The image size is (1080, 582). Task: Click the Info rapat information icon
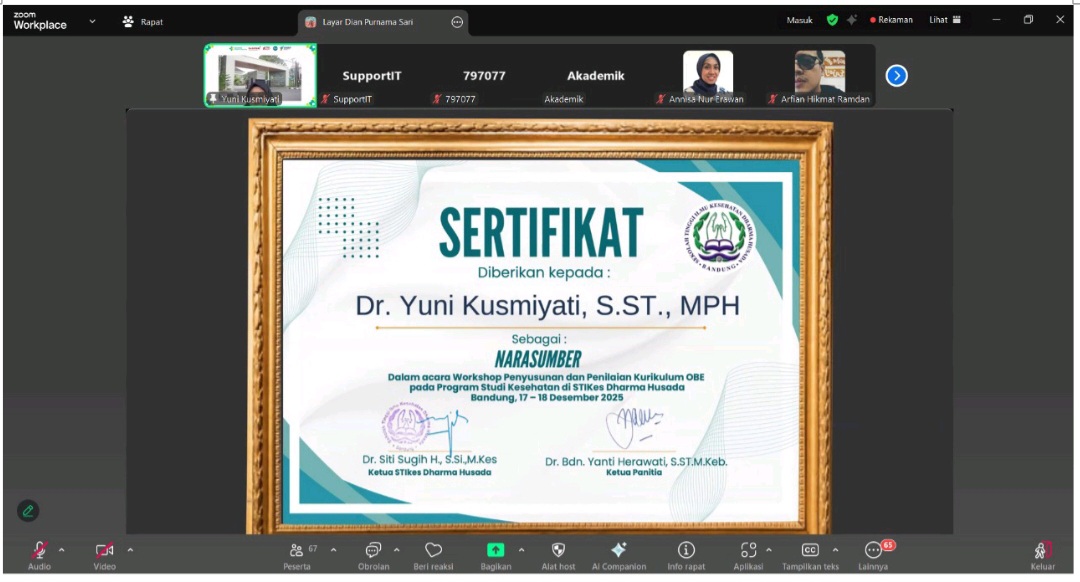point(686,550)
